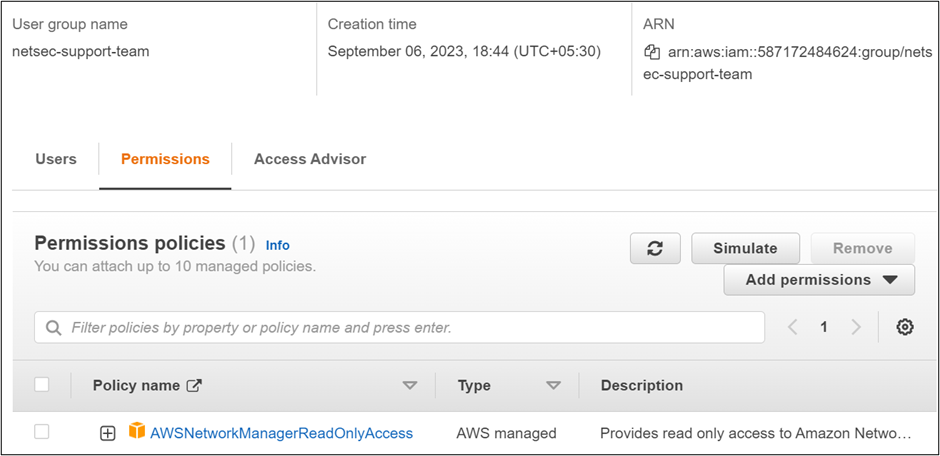Image resolution: width=940 pixels, height=456 pixels.
Task: Expand the AWSNetworkManagerReadOnlyAccess policy details
Action: click(108, 433)
